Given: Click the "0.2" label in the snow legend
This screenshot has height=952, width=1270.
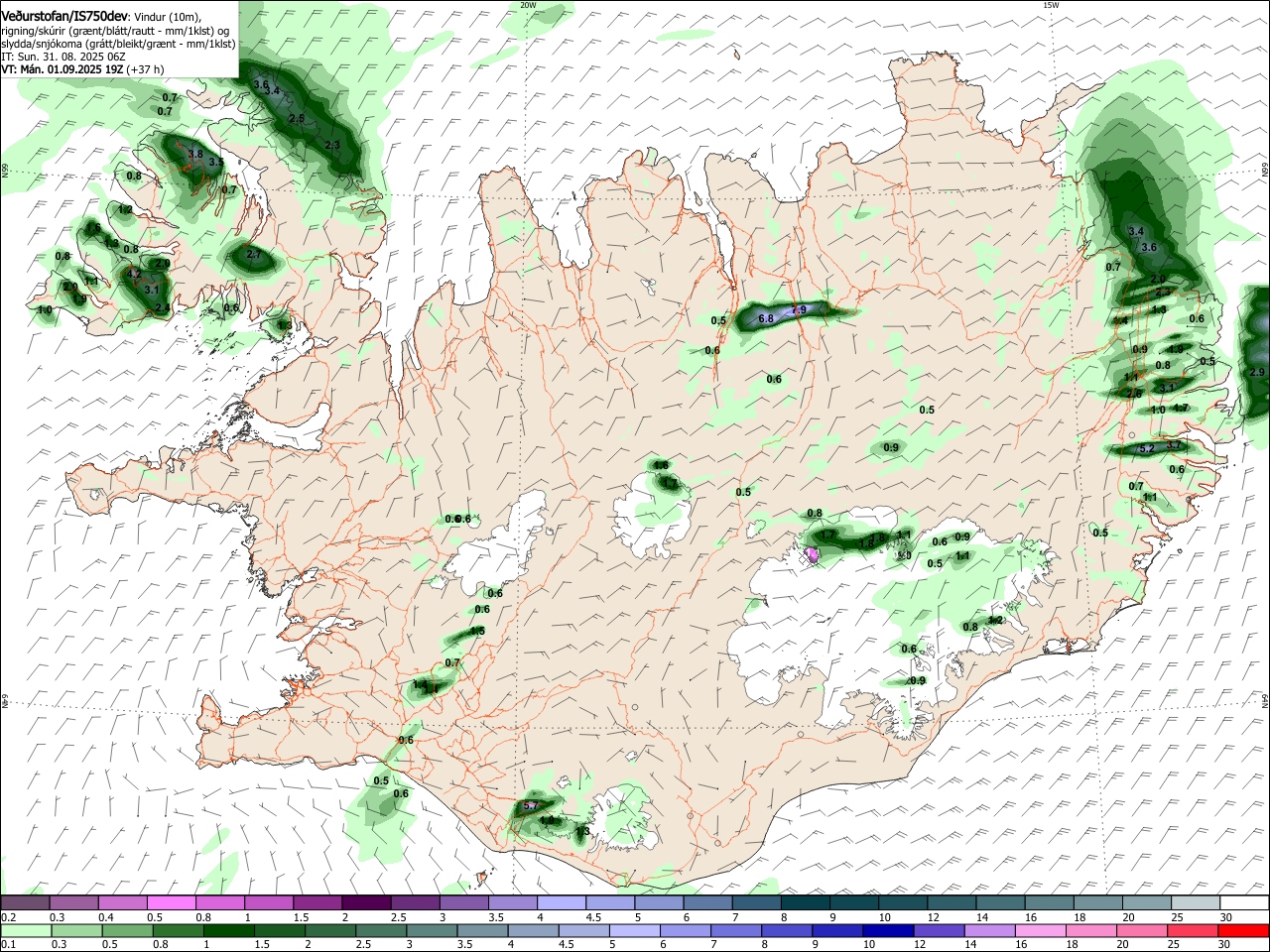Looking at the screenshot, I should click(8, 917).
